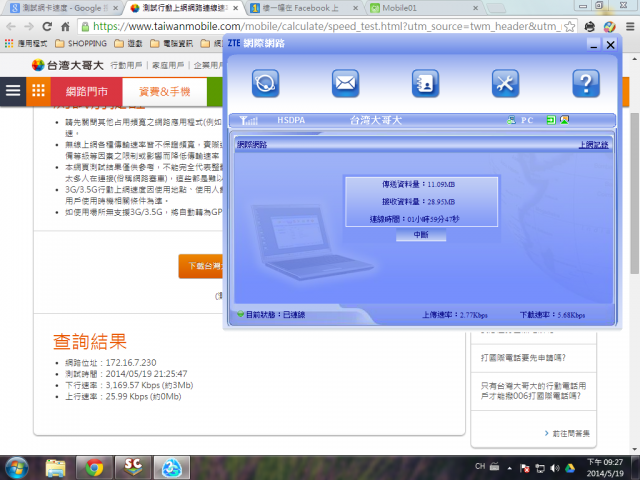Open the ZTE SMS message envelope icon
Image resolution: width=640 pixels, height=480 pixels.
pyautogui.click(x=345, y=84)
